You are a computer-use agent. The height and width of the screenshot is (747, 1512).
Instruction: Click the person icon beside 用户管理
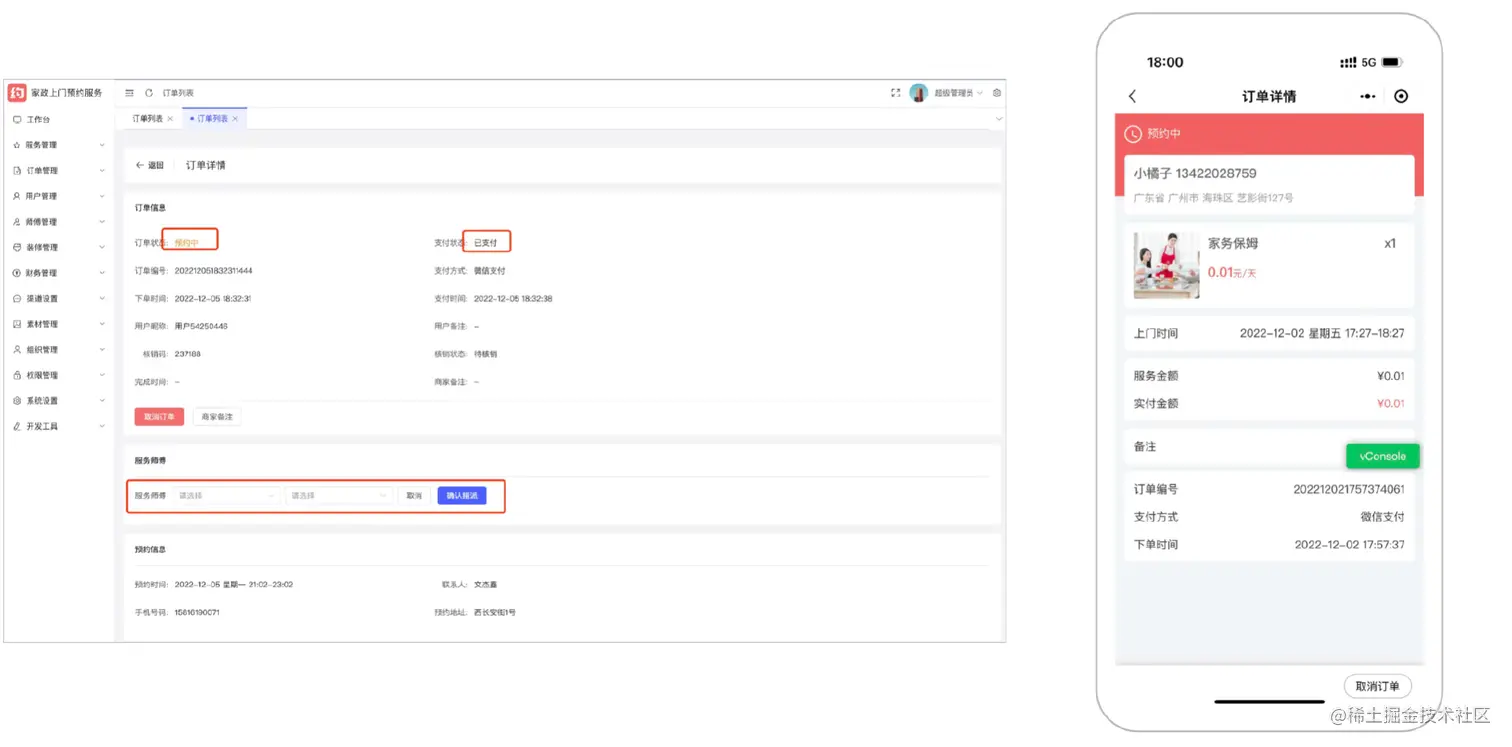click(x=17, y=197)
